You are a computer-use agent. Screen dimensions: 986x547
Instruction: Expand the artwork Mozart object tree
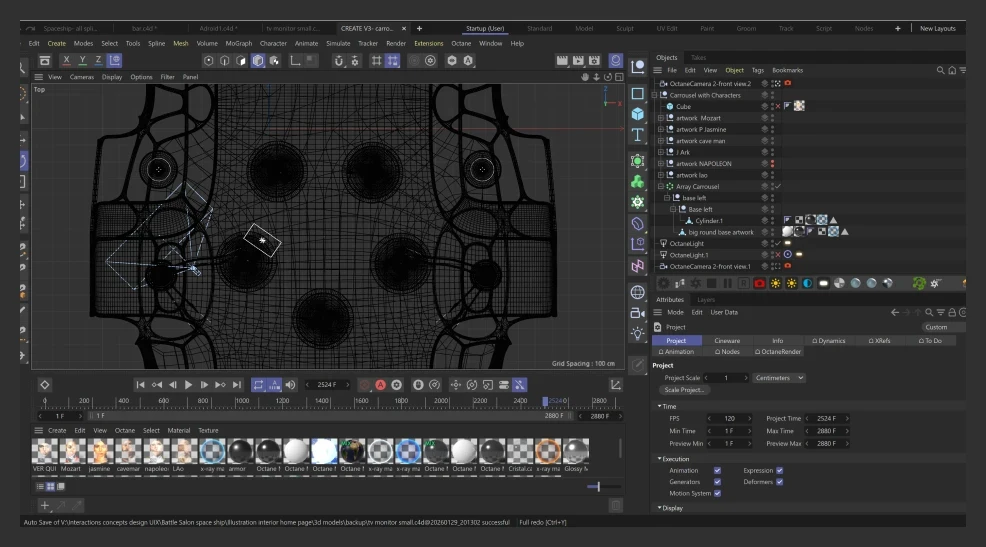pyautogui.click(x=661, y=118)
